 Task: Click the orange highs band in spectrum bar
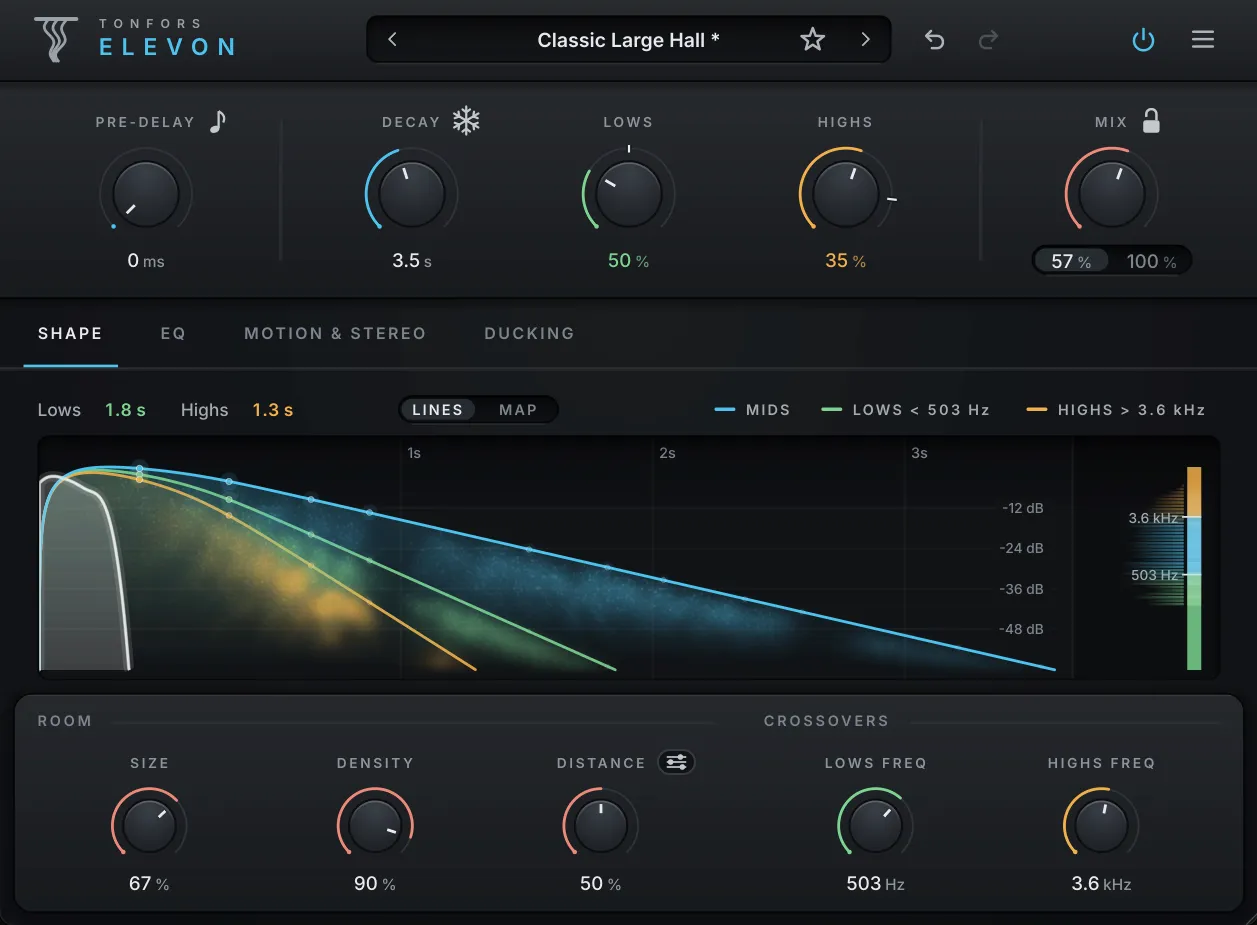click(1194, 491)
